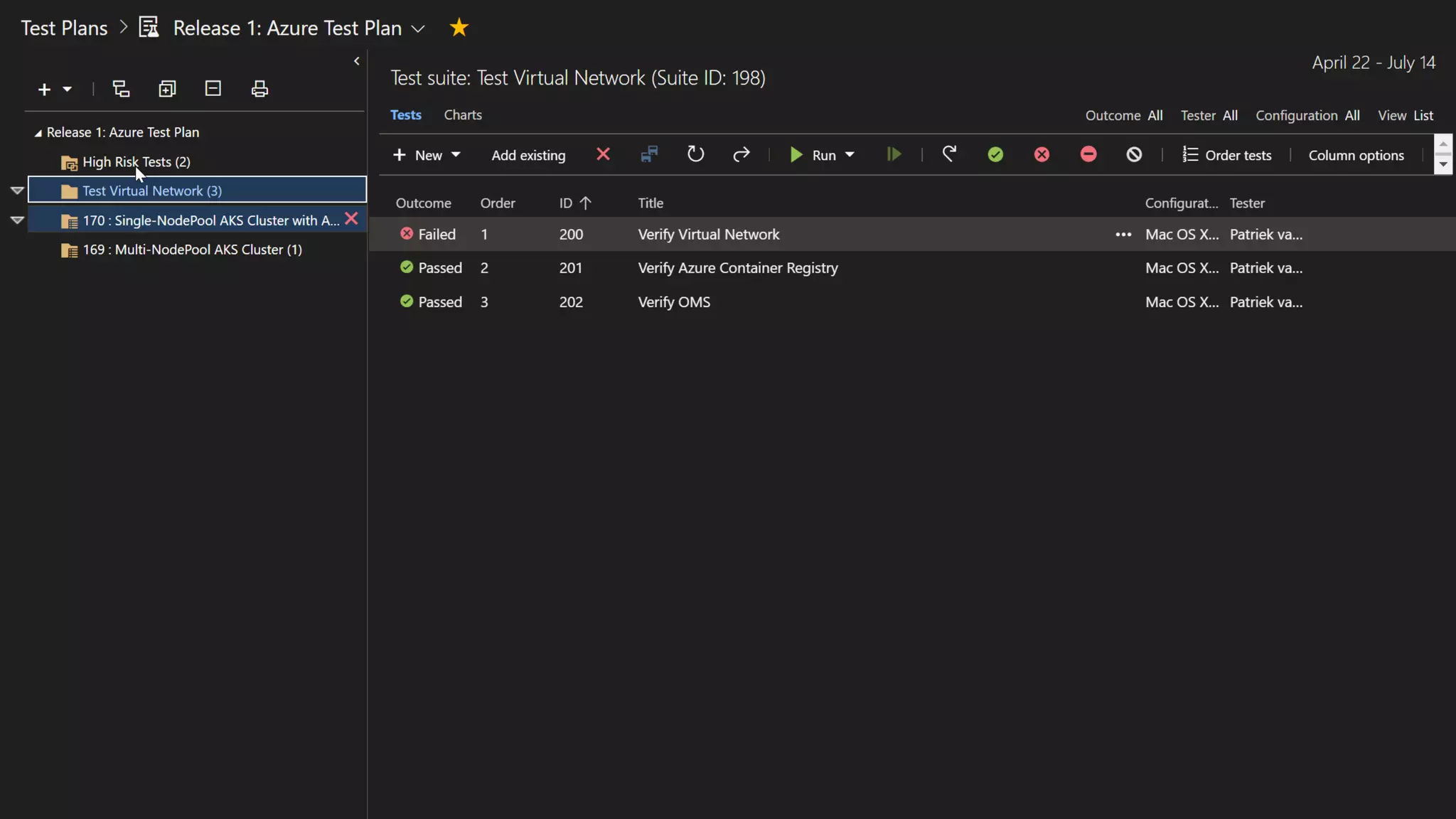
Task: Click the print icon above suite tree
Action: [x=259, y=89]
